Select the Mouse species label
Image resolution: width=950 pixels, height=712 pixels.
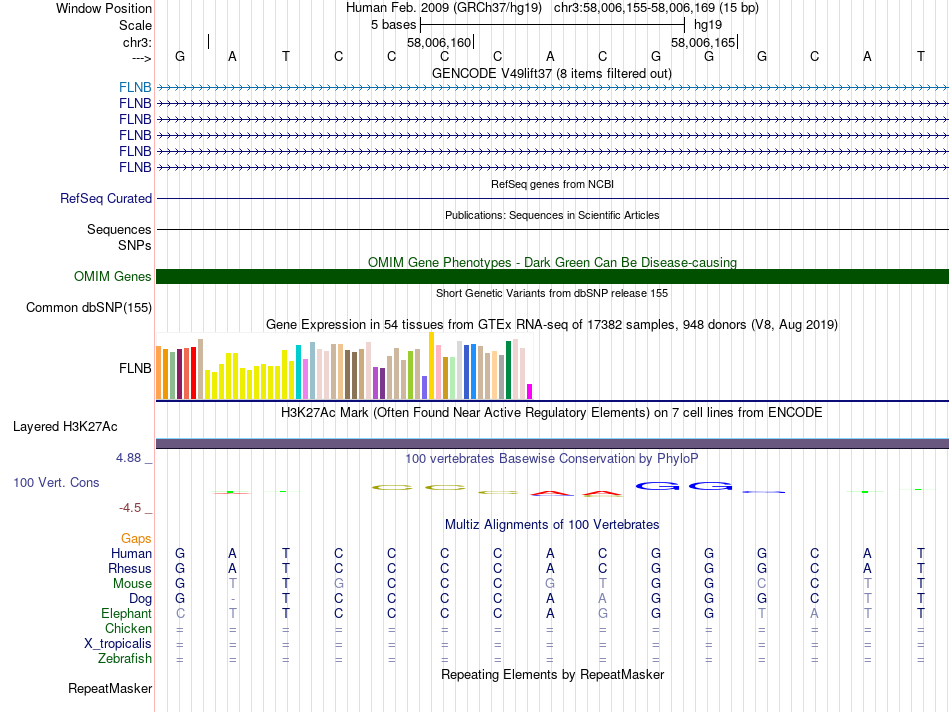132,584
